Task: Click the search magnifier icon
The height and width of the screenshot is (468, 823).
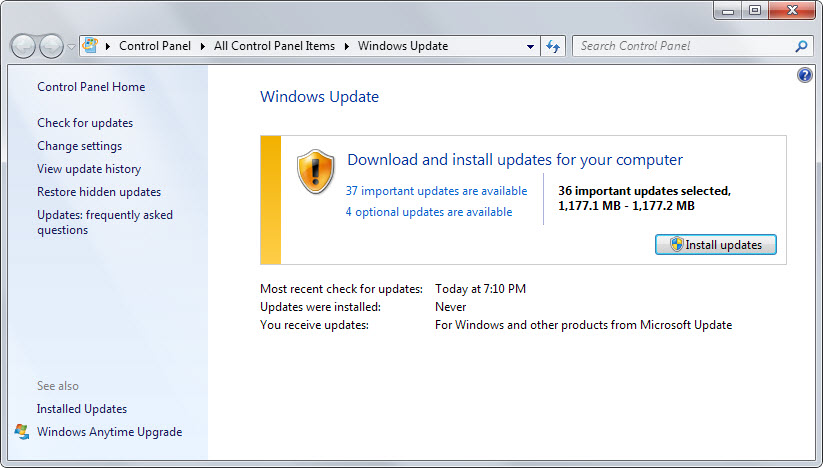Action: point(801,46)
